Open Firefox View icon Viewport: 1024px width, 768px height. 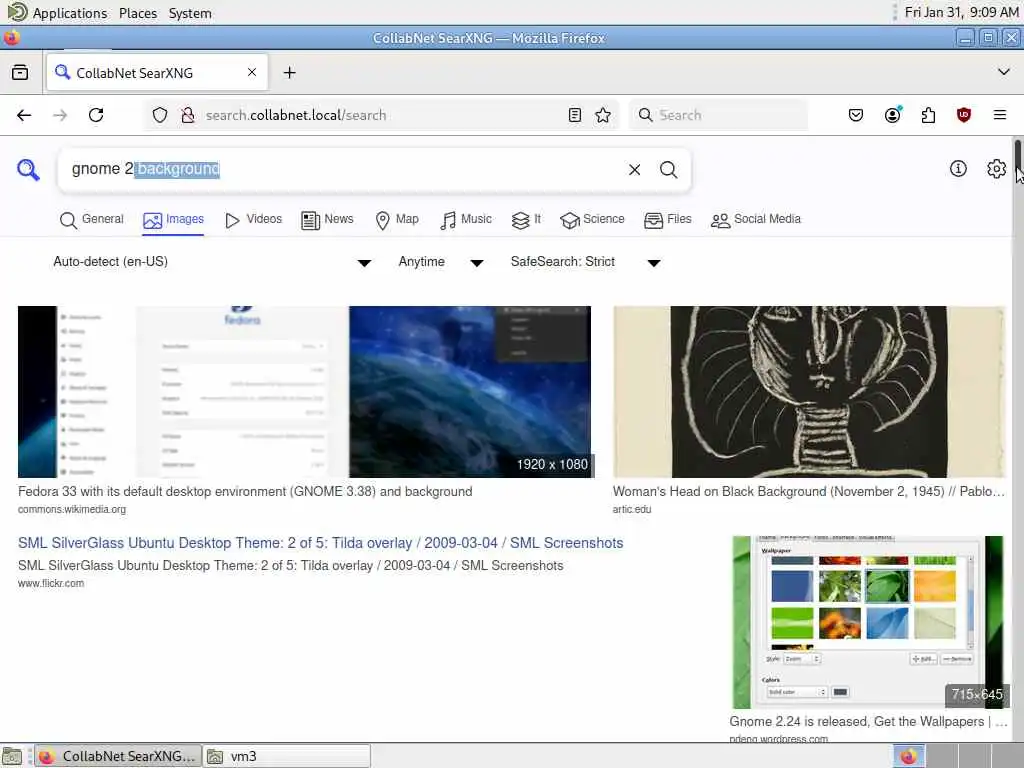(x=20, y=72)
